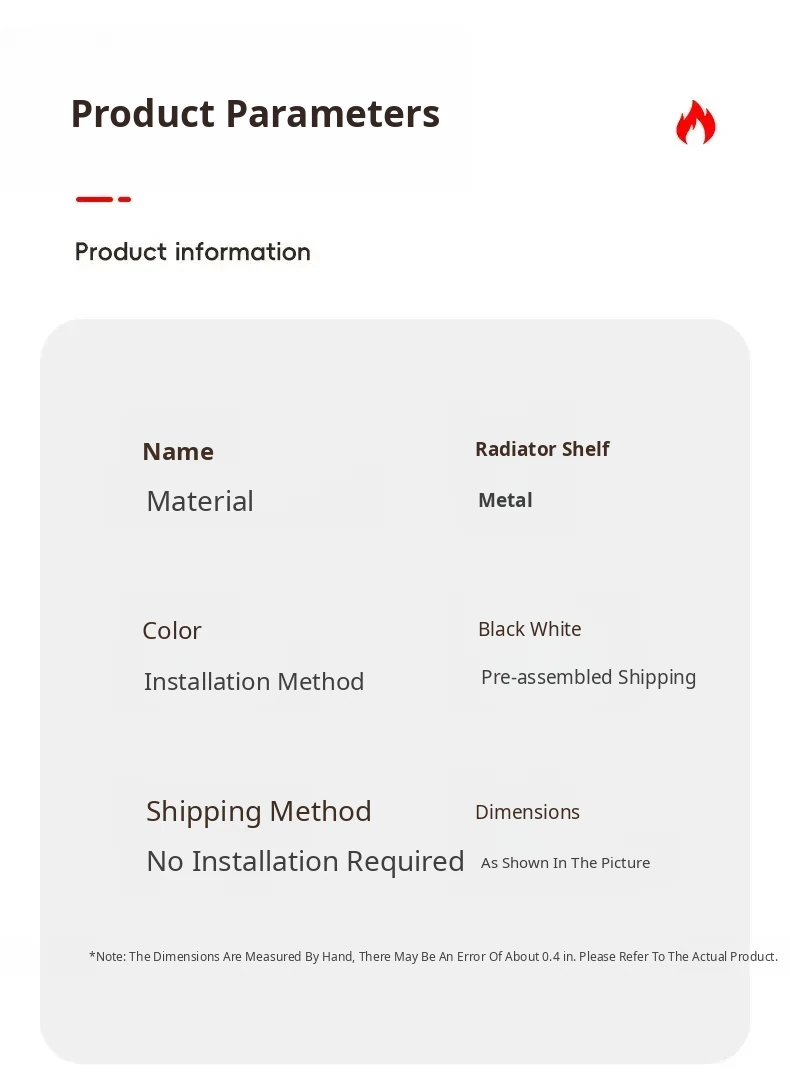Click the Name label

[178, 452]
